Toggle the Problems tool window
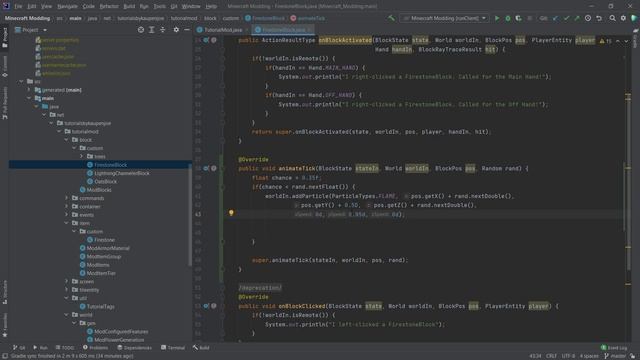 96,348
